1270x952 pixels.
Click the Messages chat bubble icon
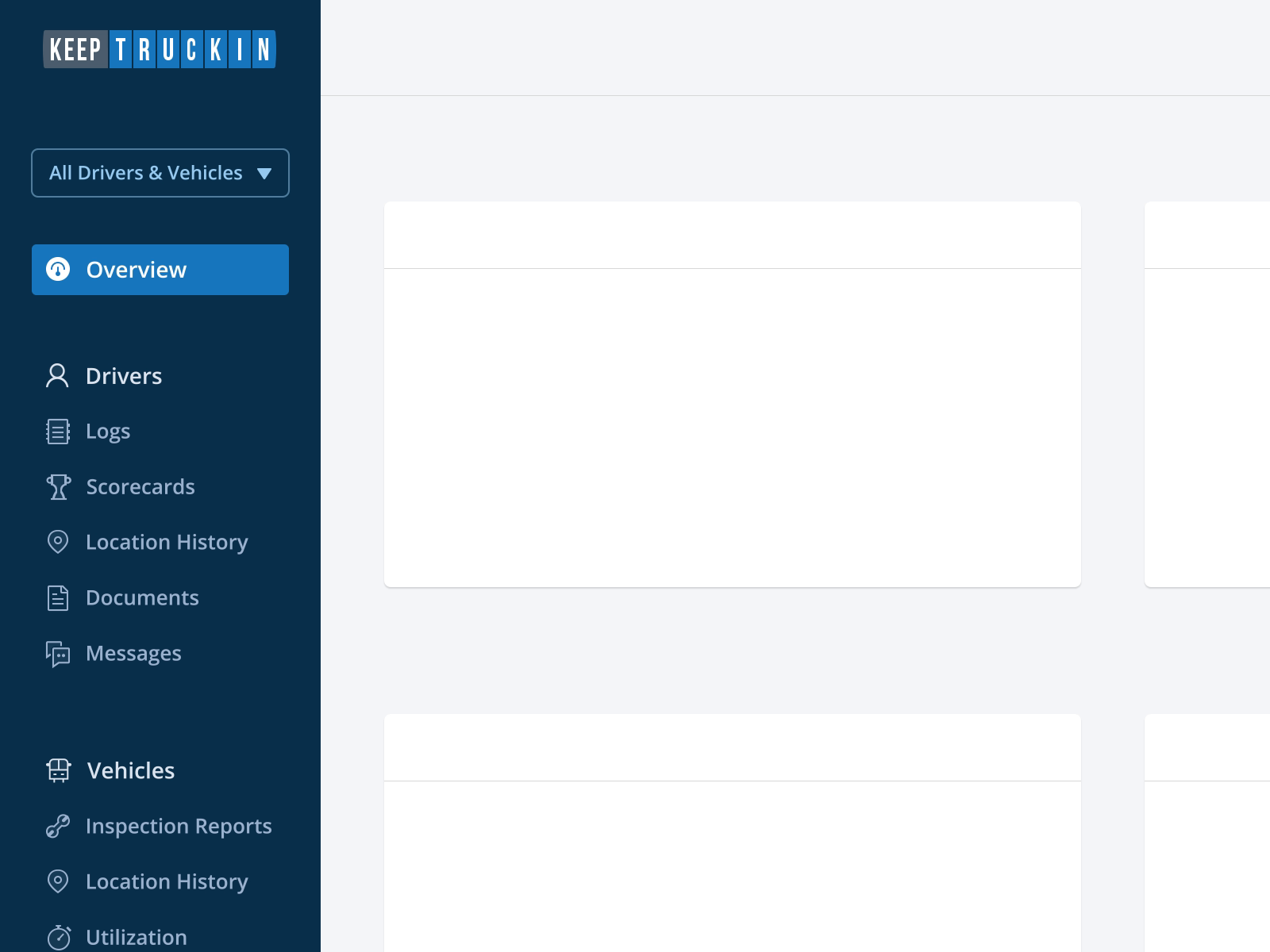click(x=58, y=654)
